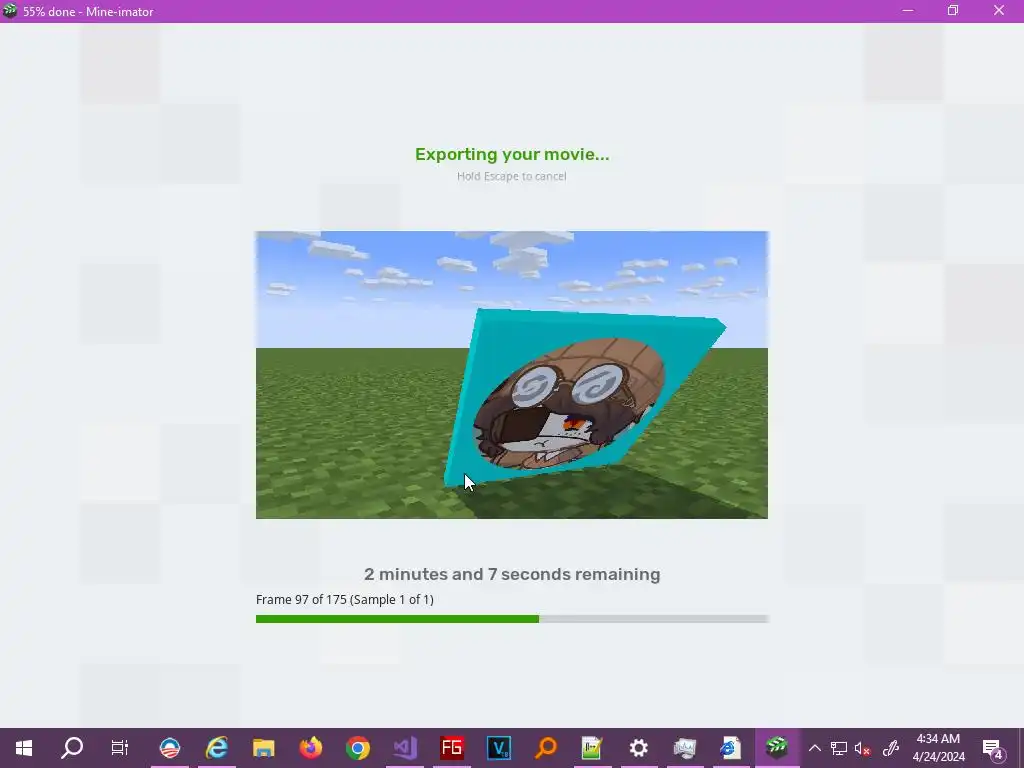Open taskbar Search magnifier
1024x768 pixels.
pyautogui.click(x=72, y=748)
